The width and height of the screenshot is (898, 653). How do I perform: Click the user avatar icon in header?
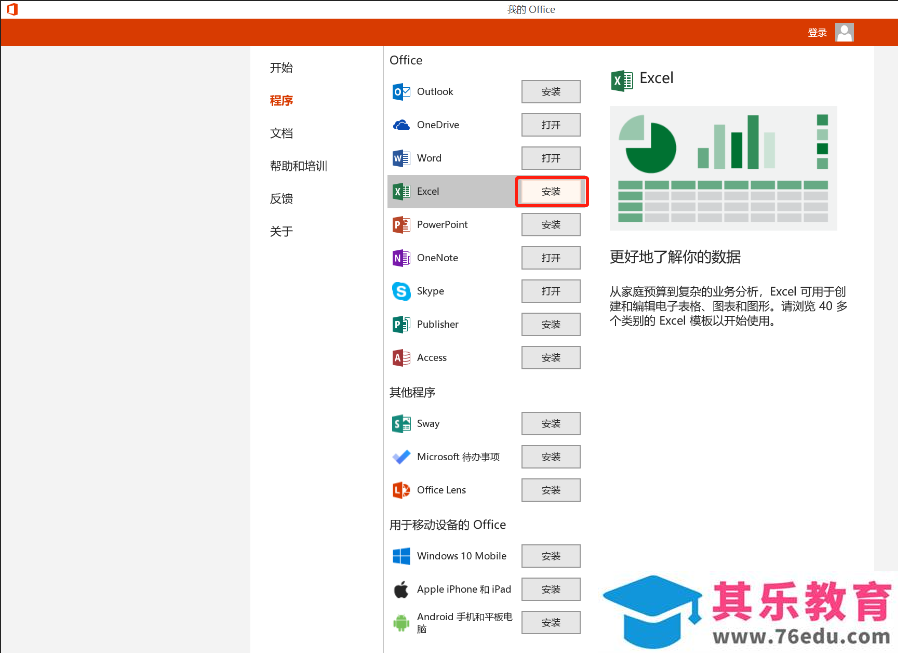pyautogui.click(x=844, y=33)
